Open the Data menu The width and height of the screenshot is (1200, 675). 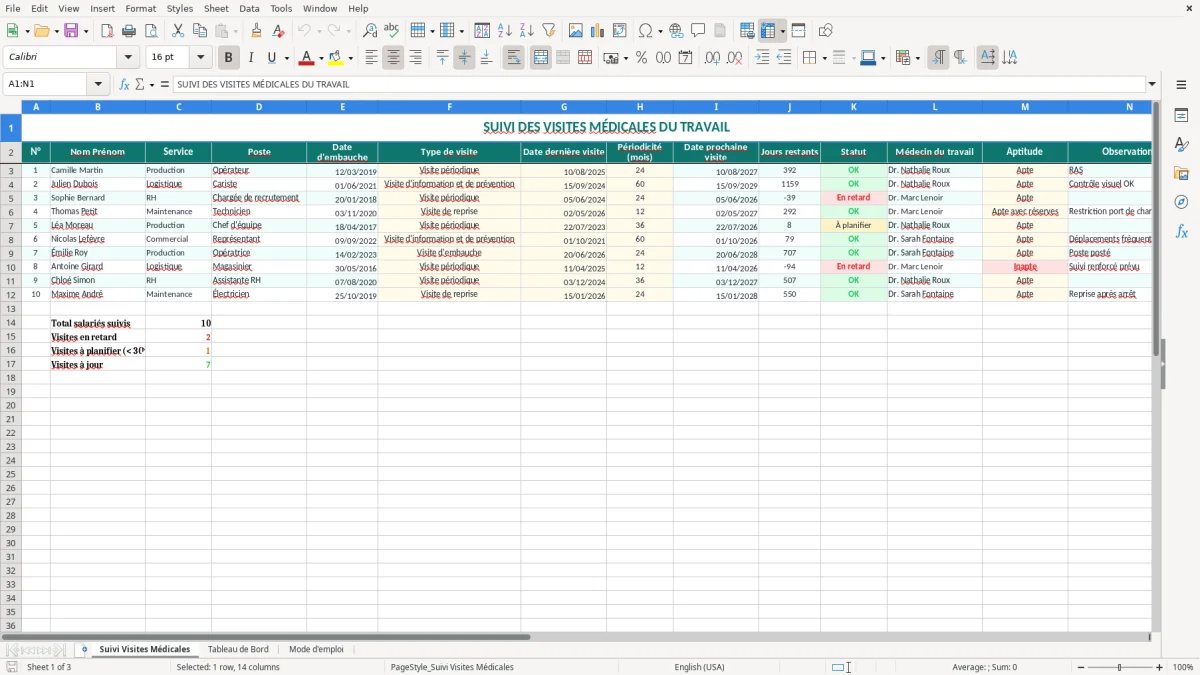pos(249,8)
